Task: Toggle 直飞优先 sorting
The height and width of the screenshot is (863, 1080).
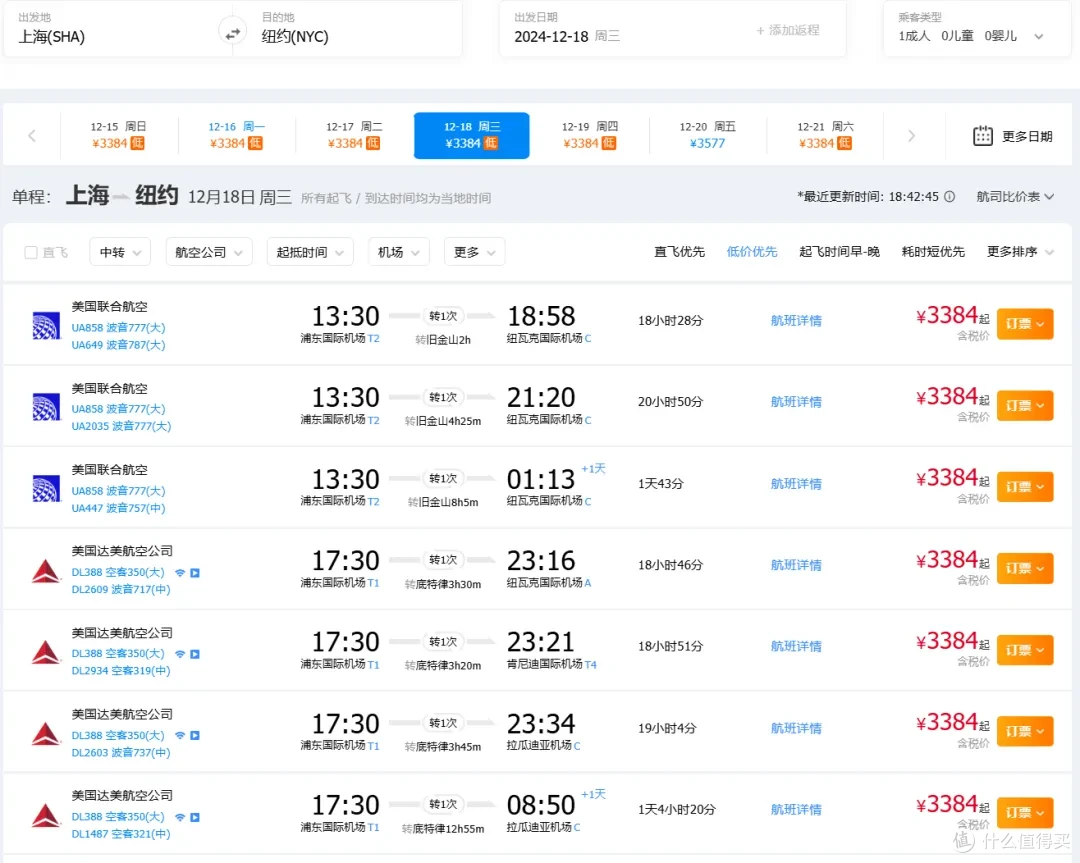Action: (x=679, y=252)
